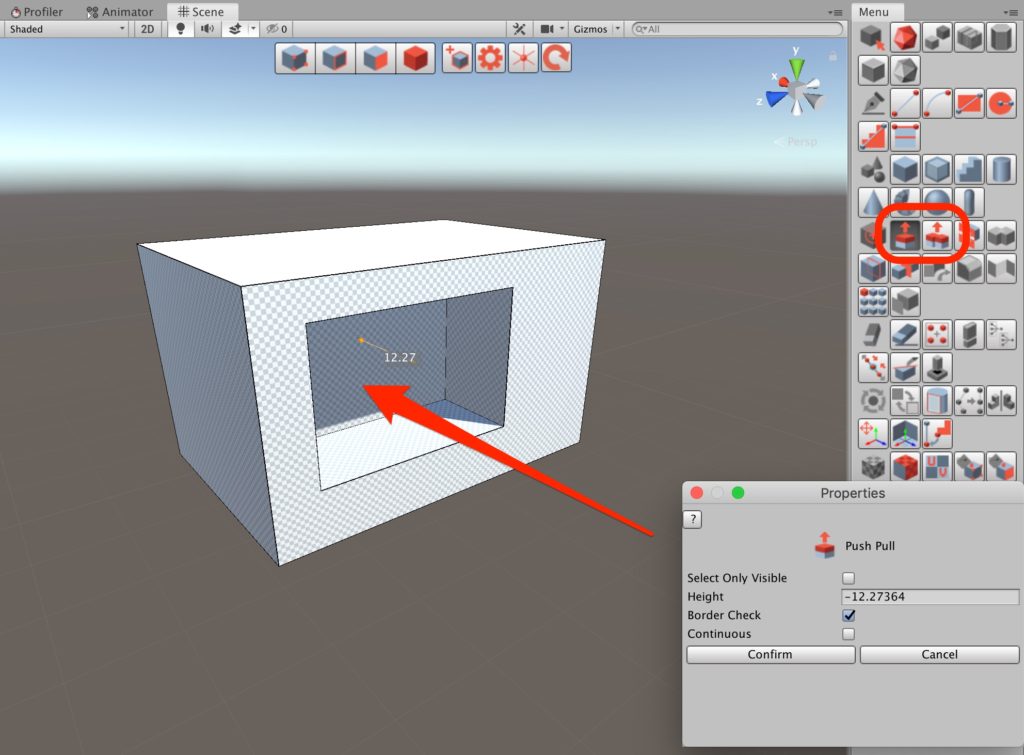The width and height of the screenshot is (1024, 755).
Task: Confirm the Push Pull operation
Action: coord(770,655)
